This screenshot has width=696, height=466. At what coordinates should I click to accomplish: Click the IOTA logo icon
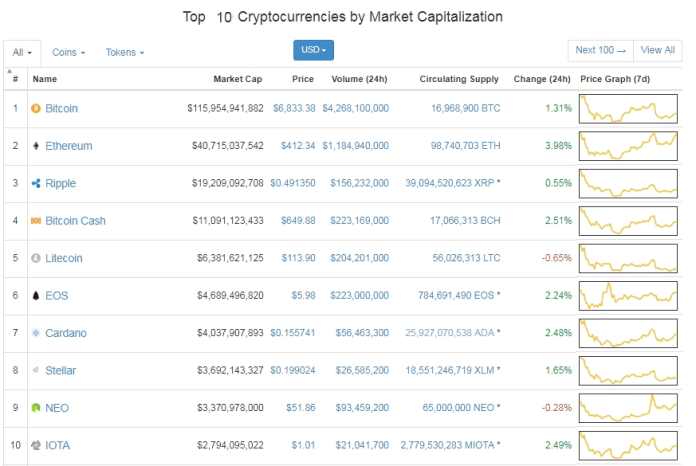tap(36, 445)
